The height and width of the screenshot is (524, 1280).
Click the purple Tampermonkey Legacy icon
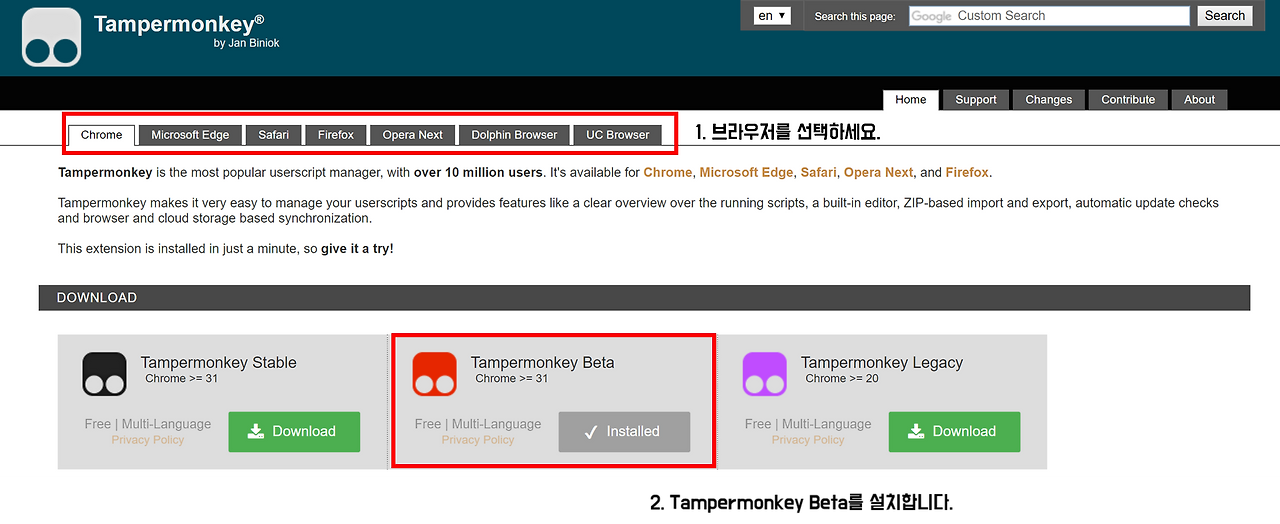point(765,374)
